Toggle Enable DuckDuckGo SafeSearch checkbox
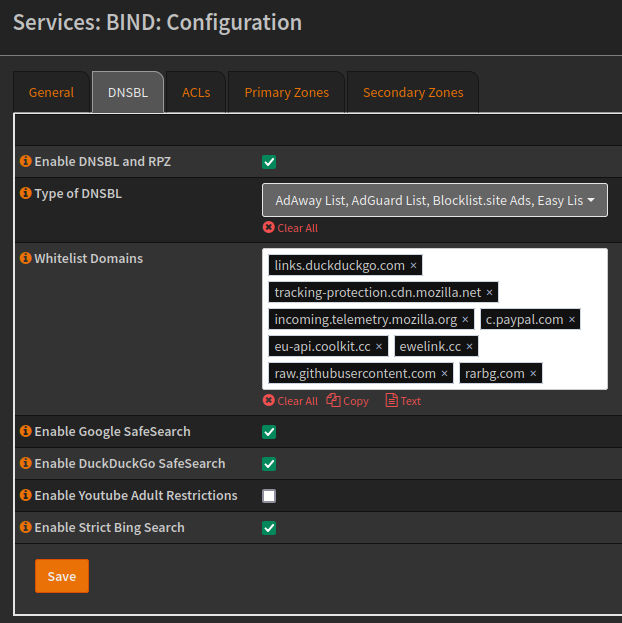Image resolution: width=622 pixels, height=623 pixels. pos(269,464)
